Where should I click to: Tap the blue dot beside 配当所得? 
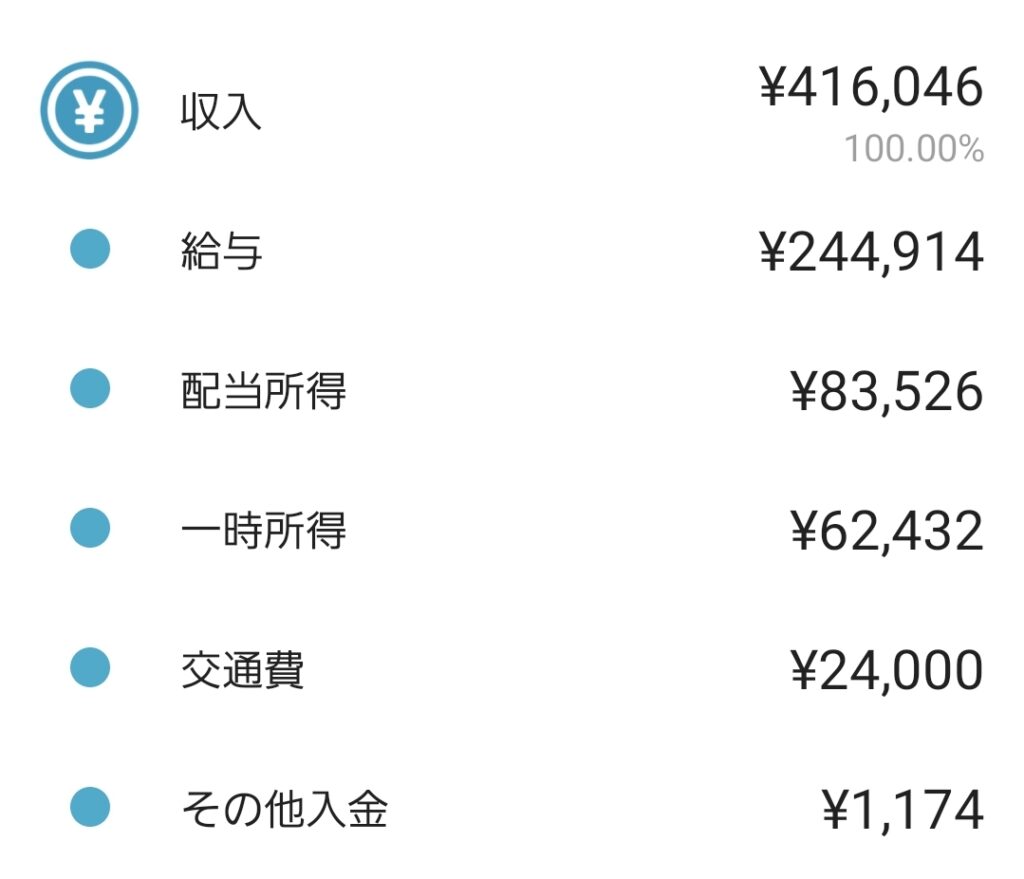click(89, 389)
